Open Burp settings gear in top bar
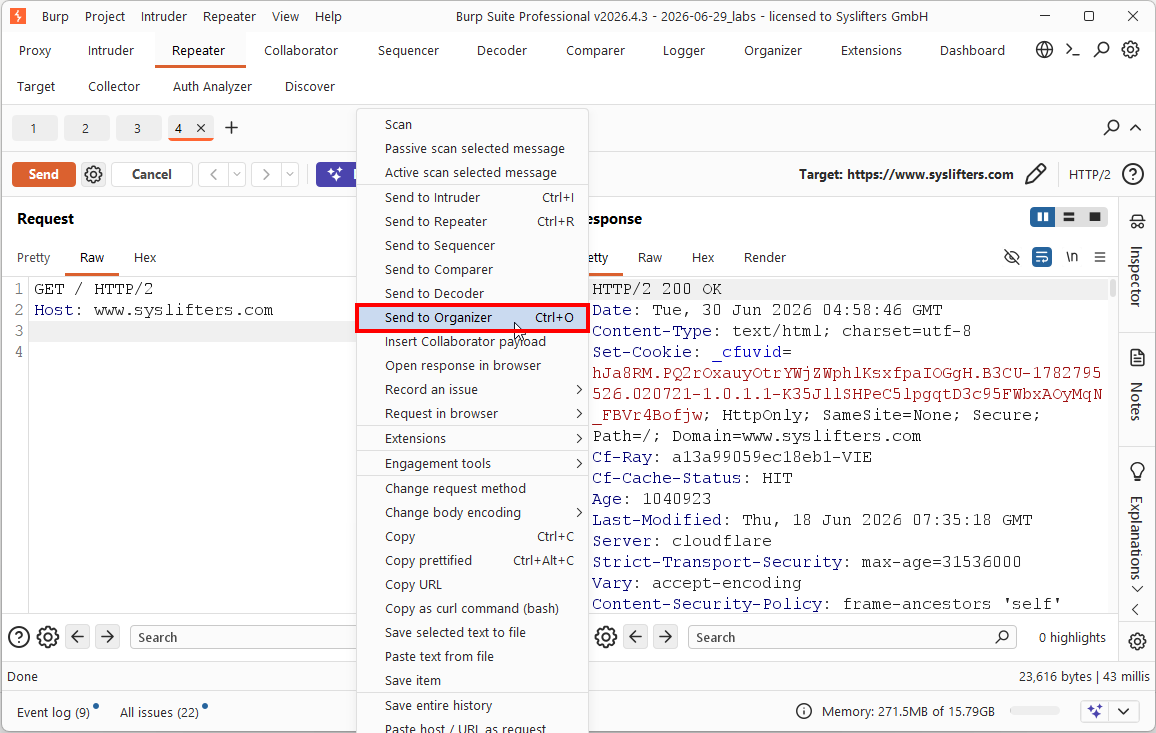 (x=1130, y=49)
